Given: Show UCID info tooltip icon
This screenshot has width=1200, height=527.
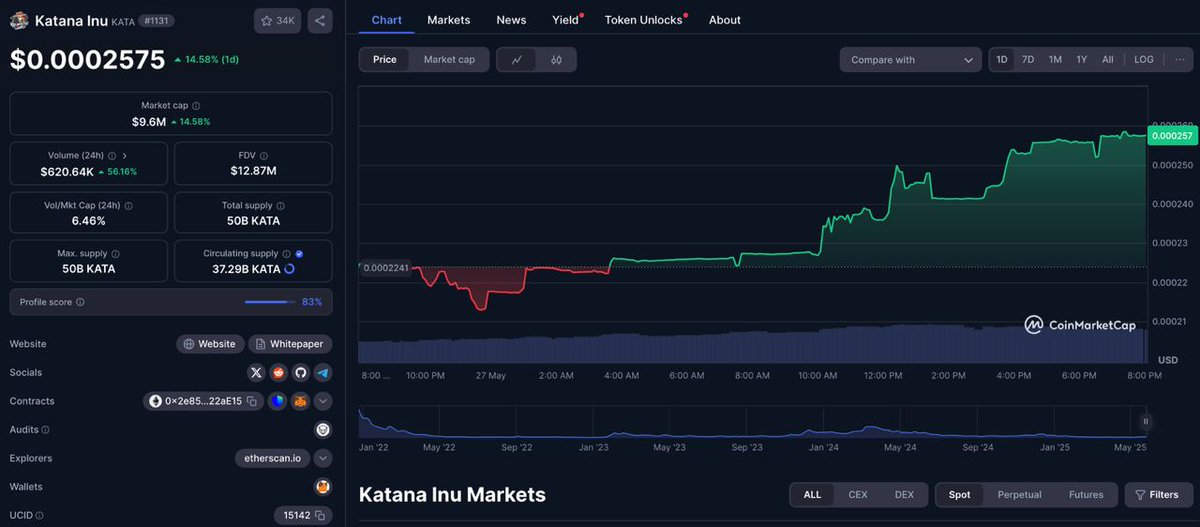Looking at the screenshot, I should point(42,515).
